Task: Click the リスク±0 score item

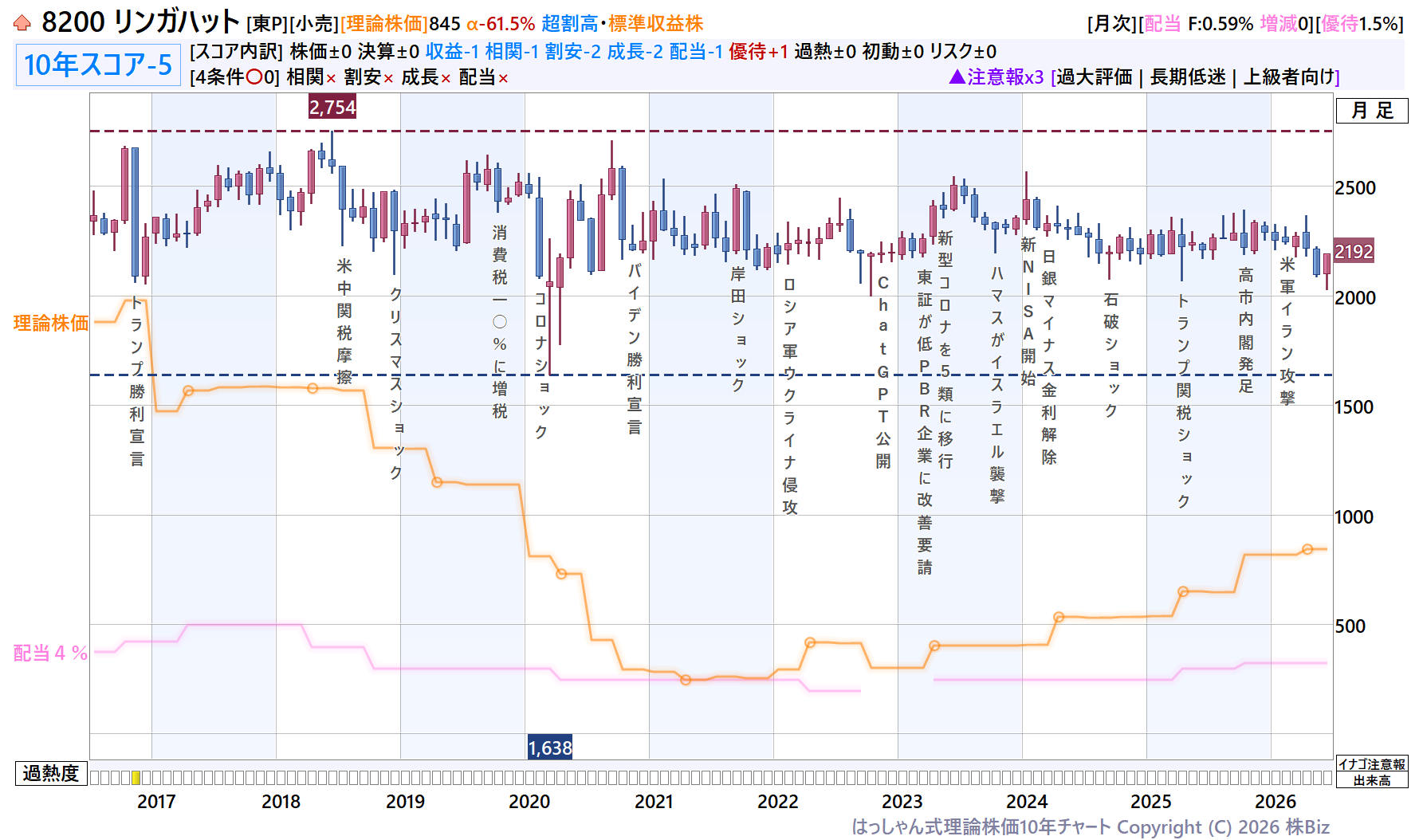Action: [963, 52]
